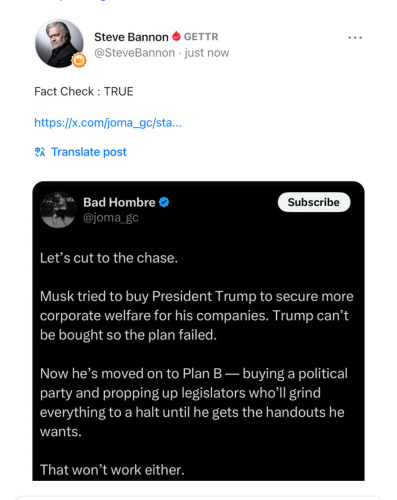
Task: Click the Subscribe button in embedded tweet
Action: pyautogui.click(x=314, y=202)
